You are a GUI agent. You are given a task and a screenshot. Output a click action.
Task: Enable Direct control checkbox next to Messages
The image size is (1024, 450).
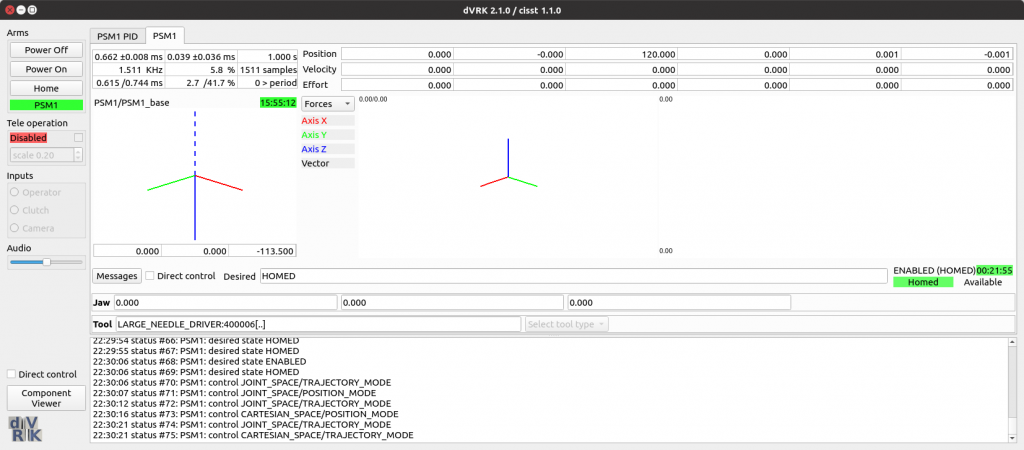pos(150,276)
